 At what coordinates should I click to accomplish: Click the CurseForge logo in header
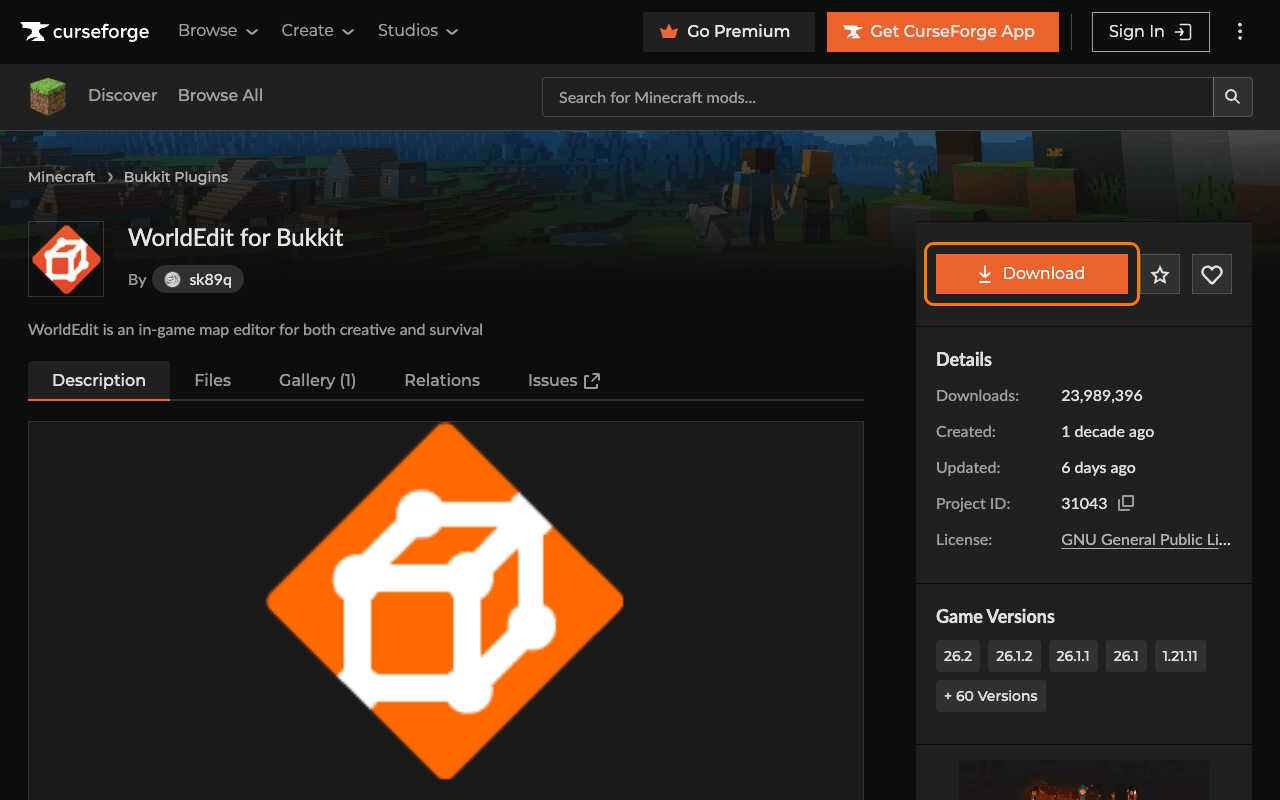click(x=85, y=32)
